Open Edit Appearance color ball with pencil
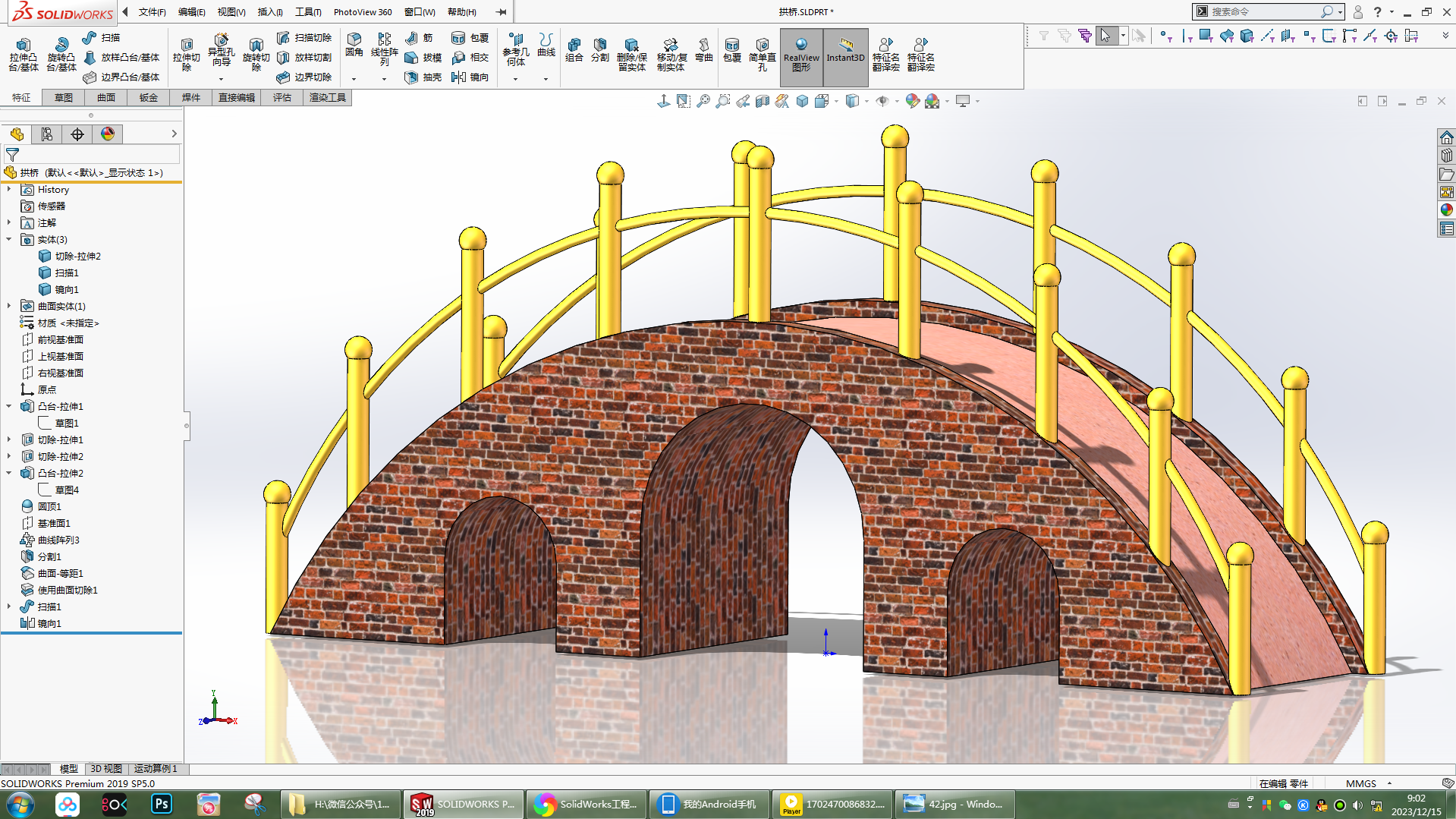 point(912,101)
